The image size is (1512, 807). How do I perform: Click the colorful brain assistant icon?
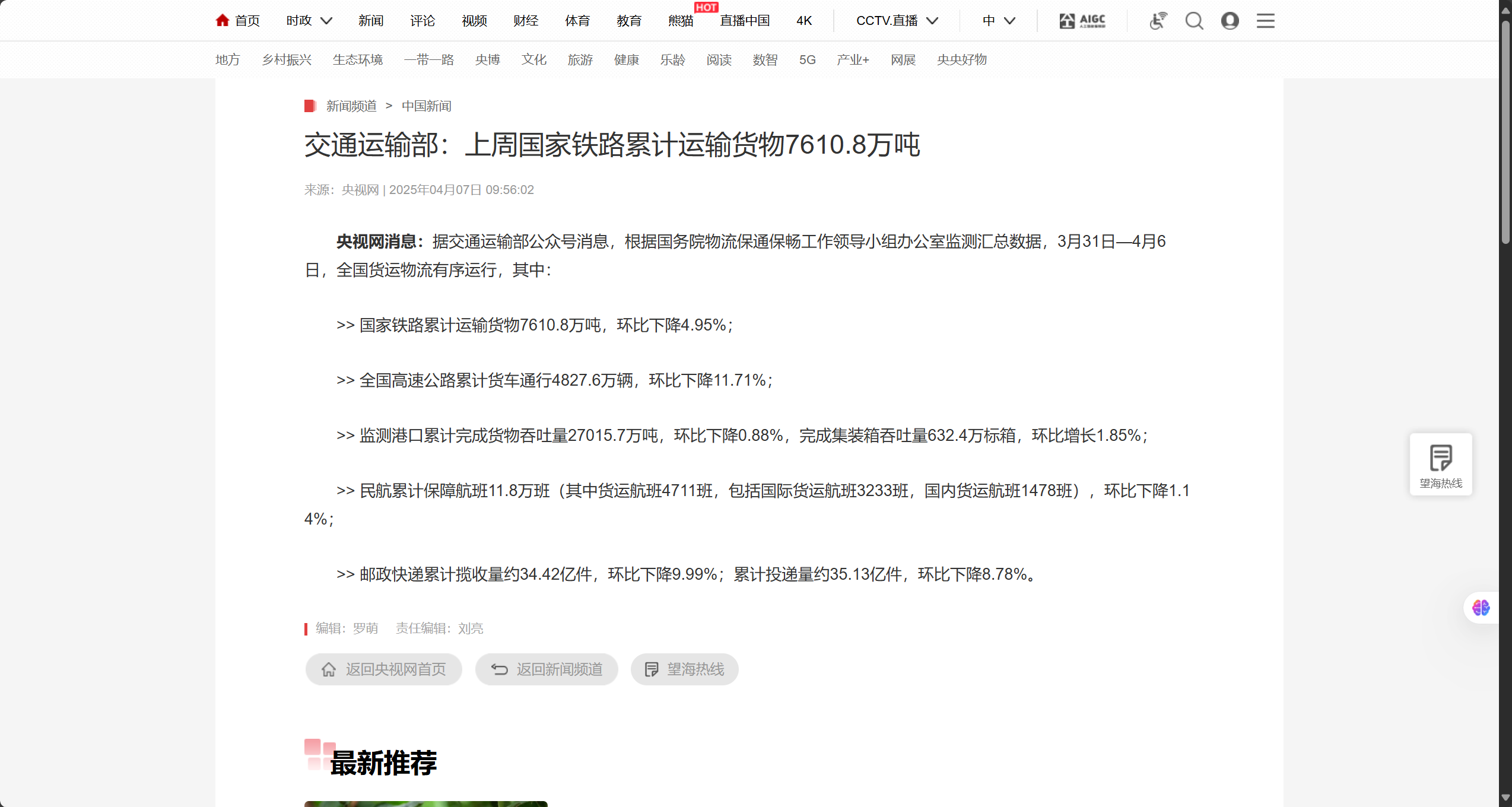click(1481, 608)
